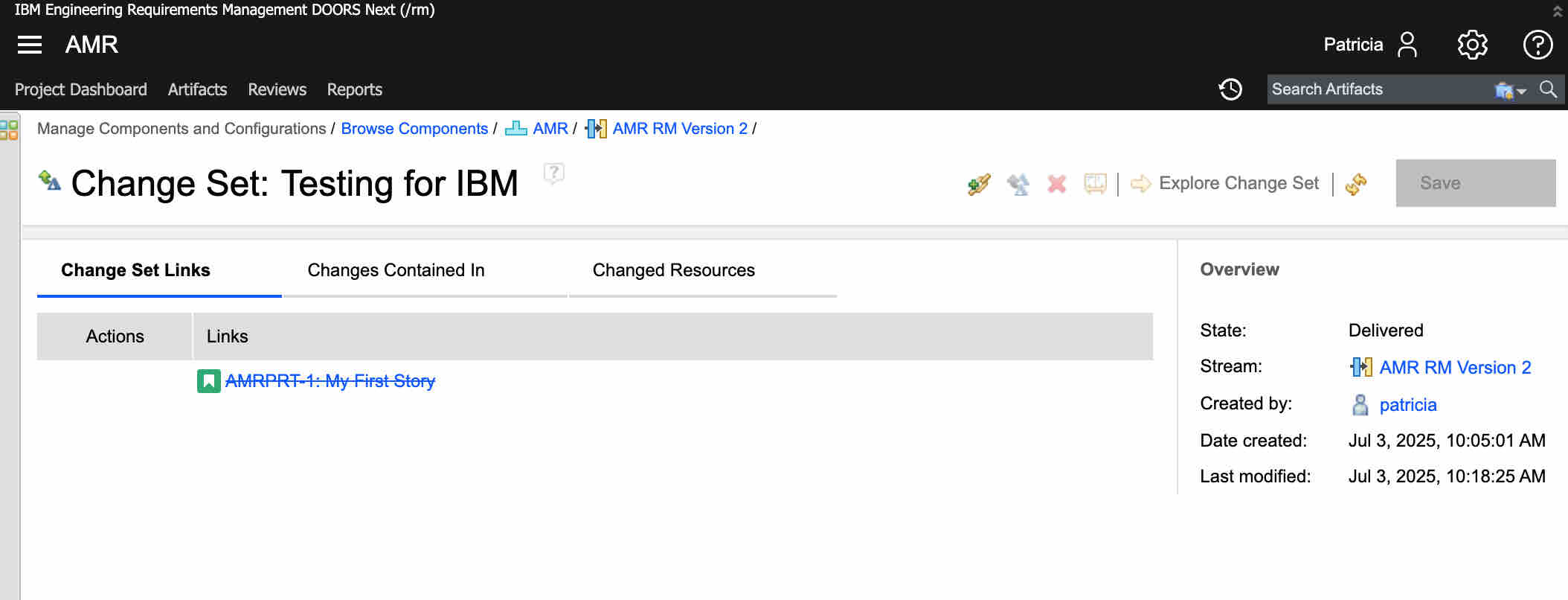1568x600 pixels.
Task: Open the help question mark menu
Action: [1538, 45]
